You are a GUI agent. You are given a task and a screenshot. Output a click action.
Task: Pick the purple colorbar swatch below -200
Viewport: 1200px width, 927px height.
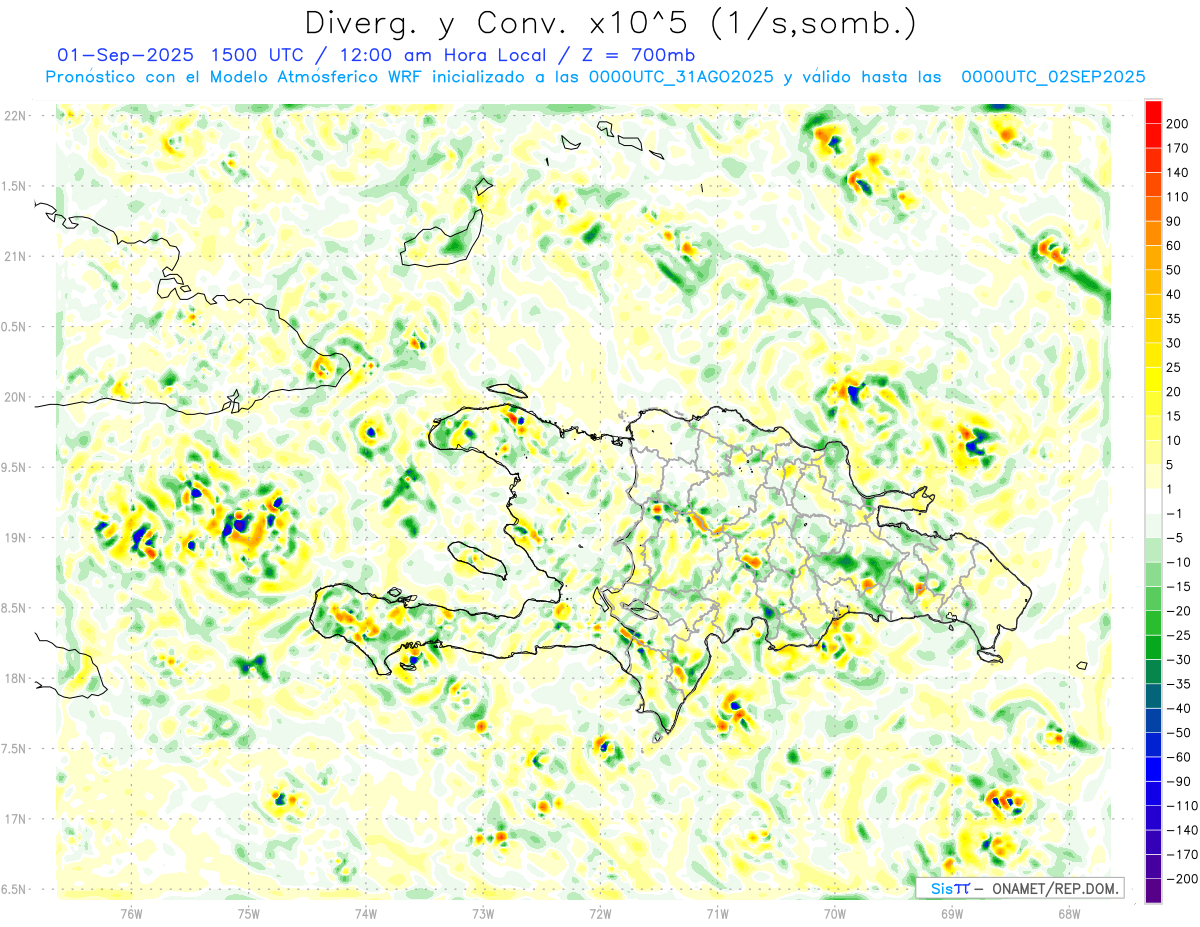click(1153, 890)
